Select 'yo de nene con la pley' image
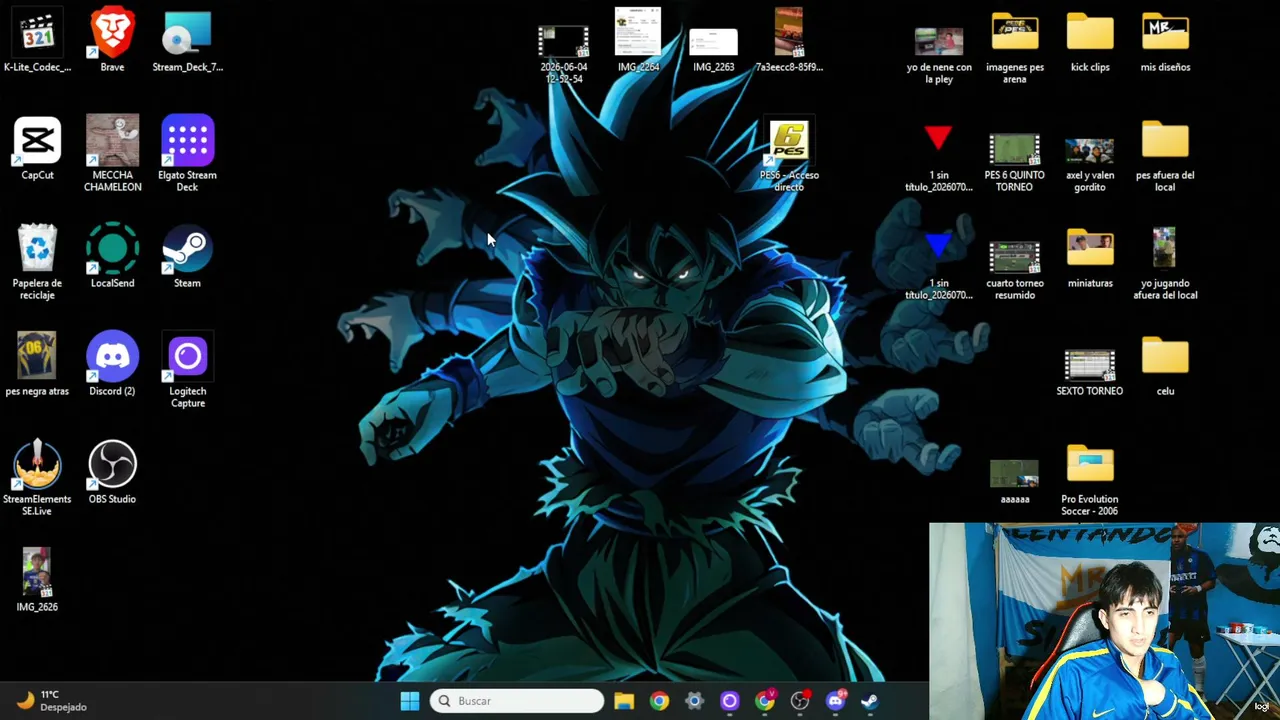This screenshot has height=720, width=1280. pyautogui.click(x=939, y=55)
